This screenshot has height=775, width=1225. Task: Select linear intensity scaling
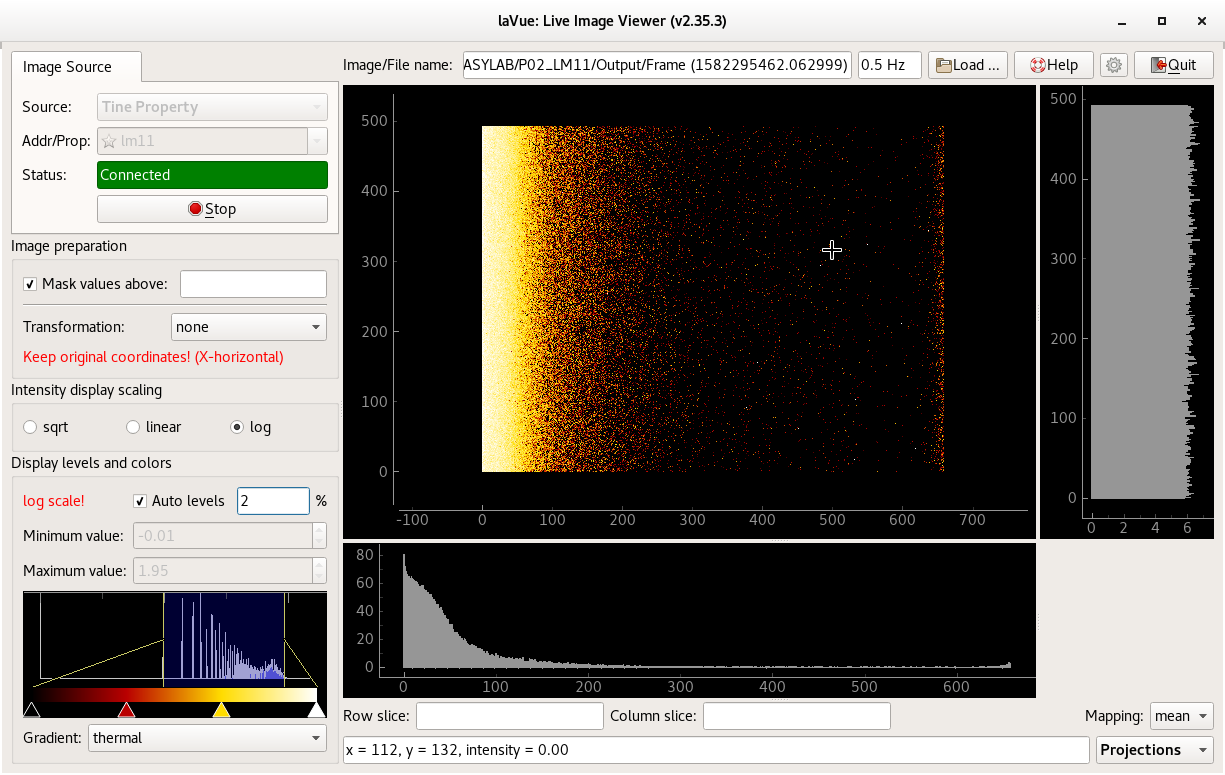(133, 427)
